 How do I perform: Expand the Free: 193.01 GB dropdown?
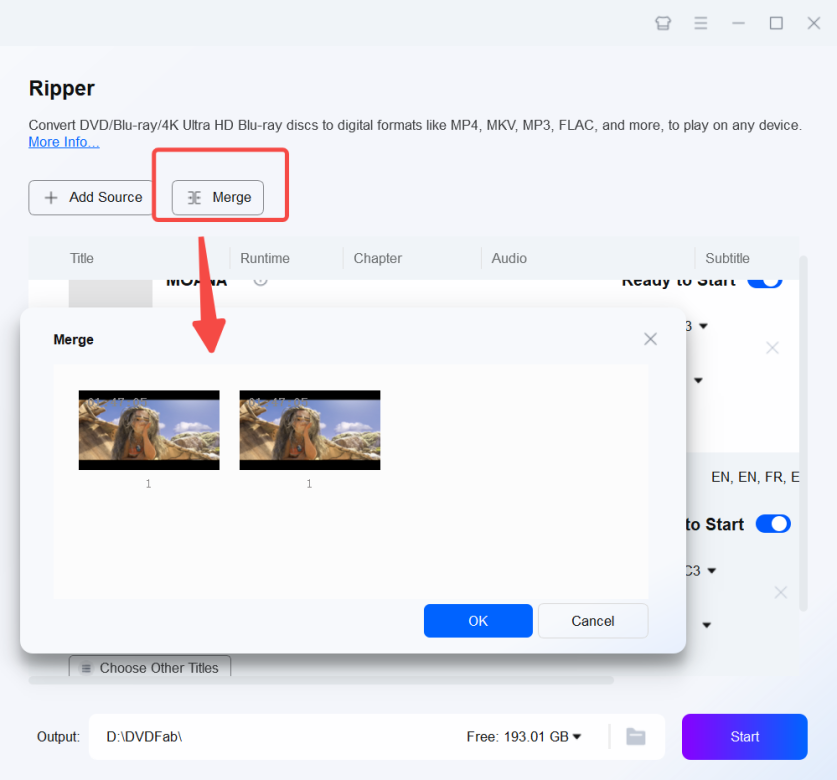tap(577, 737)
